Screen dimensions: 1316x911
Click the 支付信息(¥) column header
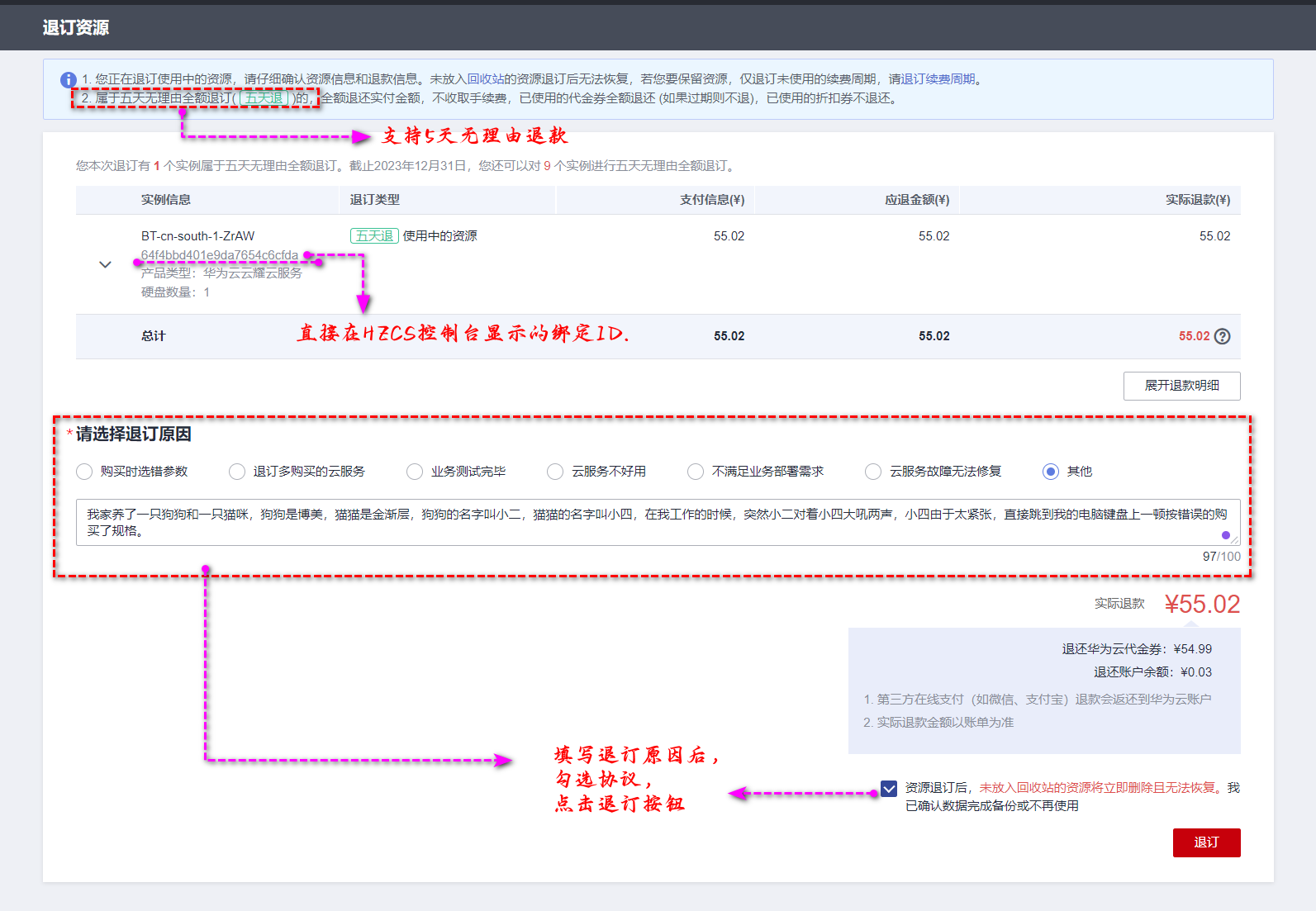tap(712, 200)
